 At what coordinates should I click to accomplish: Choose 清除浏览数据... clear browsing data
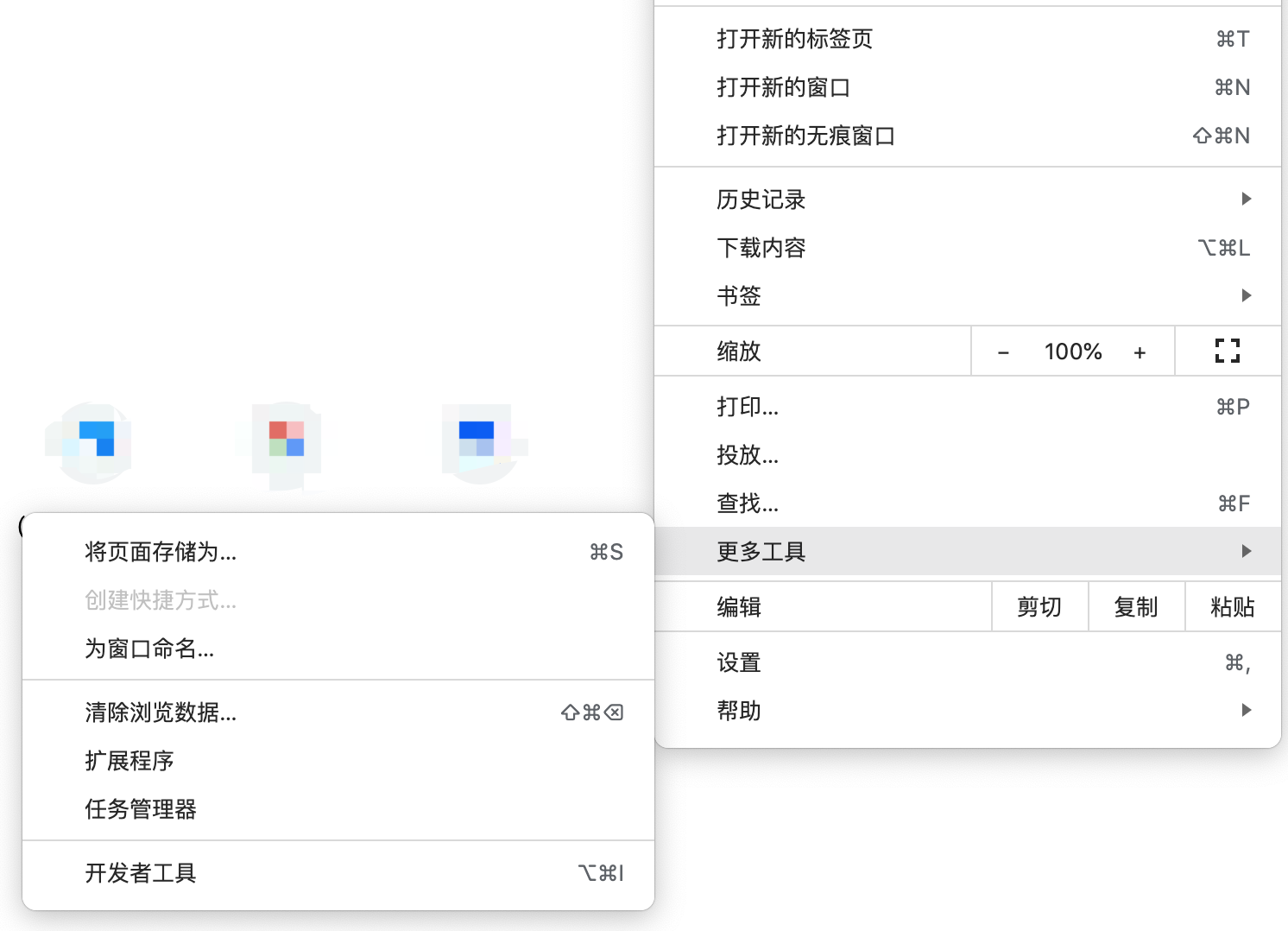[338, 712]
